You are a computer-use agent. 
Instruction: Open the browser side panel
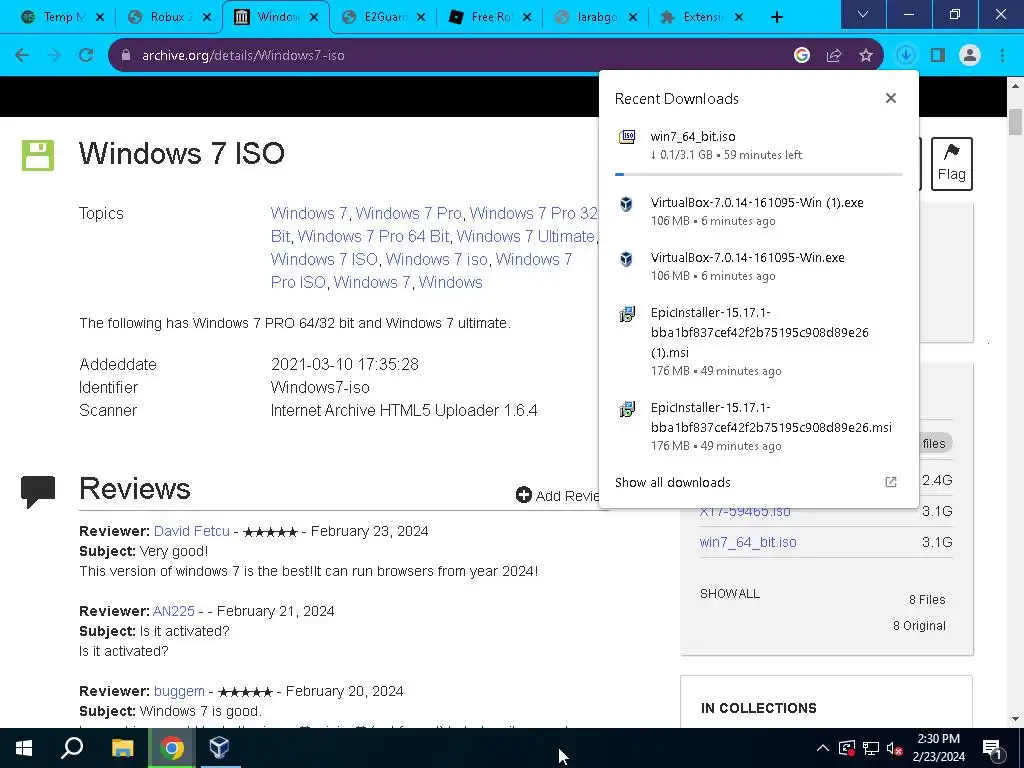pos(938,56)
